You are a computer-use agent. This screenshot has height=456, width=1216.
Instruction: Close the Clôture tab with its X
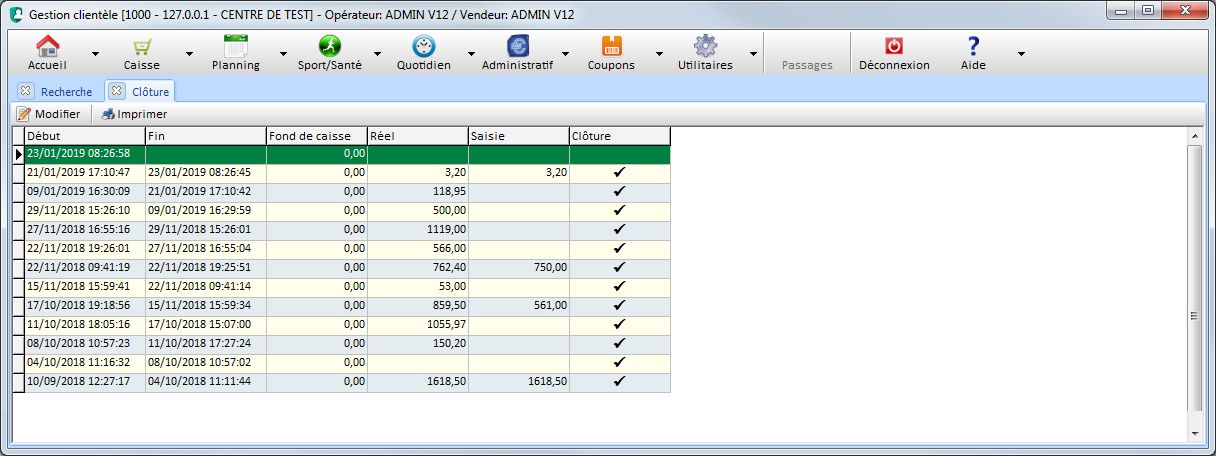116,91
